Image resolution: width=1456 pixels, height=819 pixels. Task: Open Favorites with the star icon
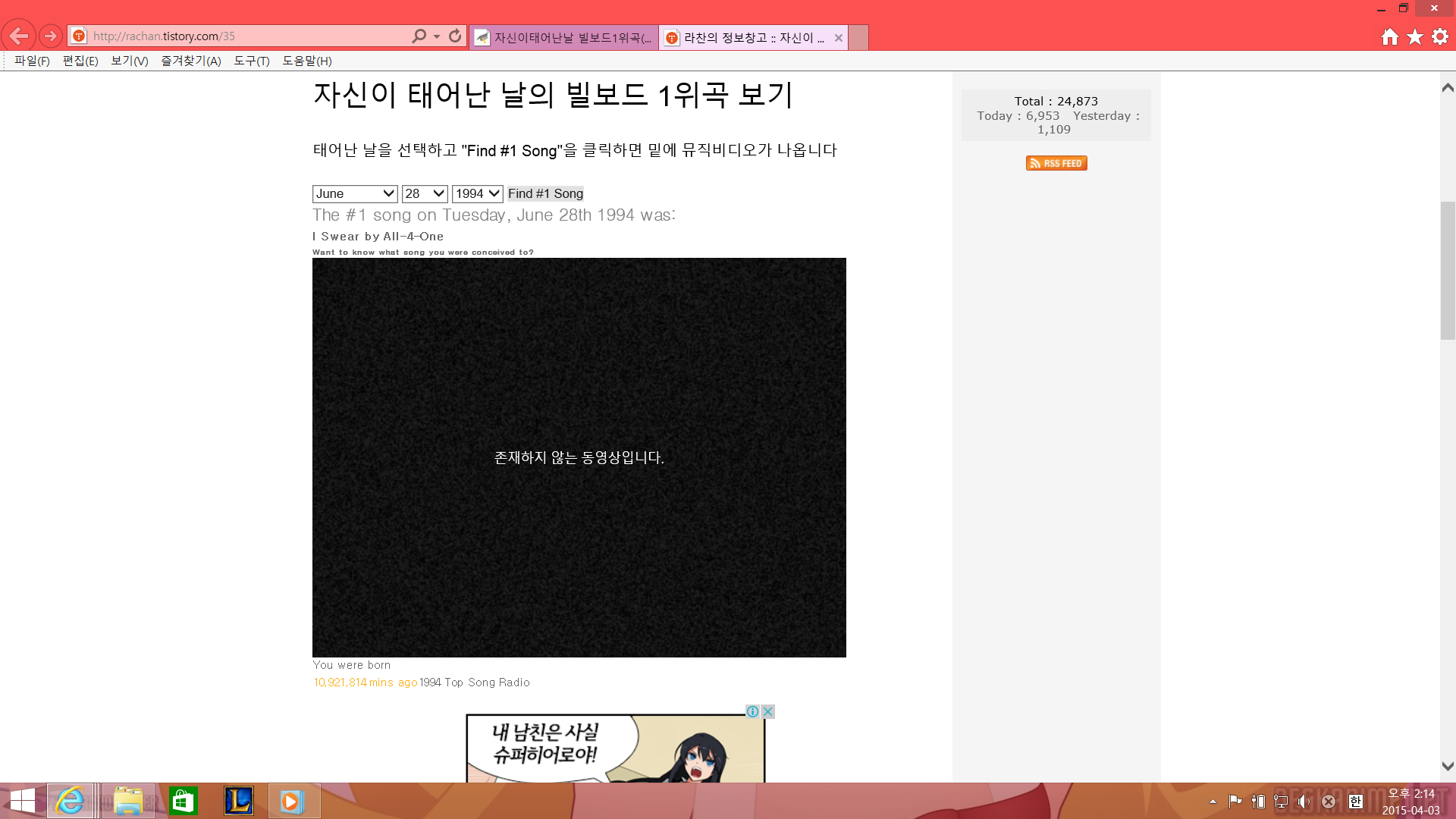tap(1415, 36)
